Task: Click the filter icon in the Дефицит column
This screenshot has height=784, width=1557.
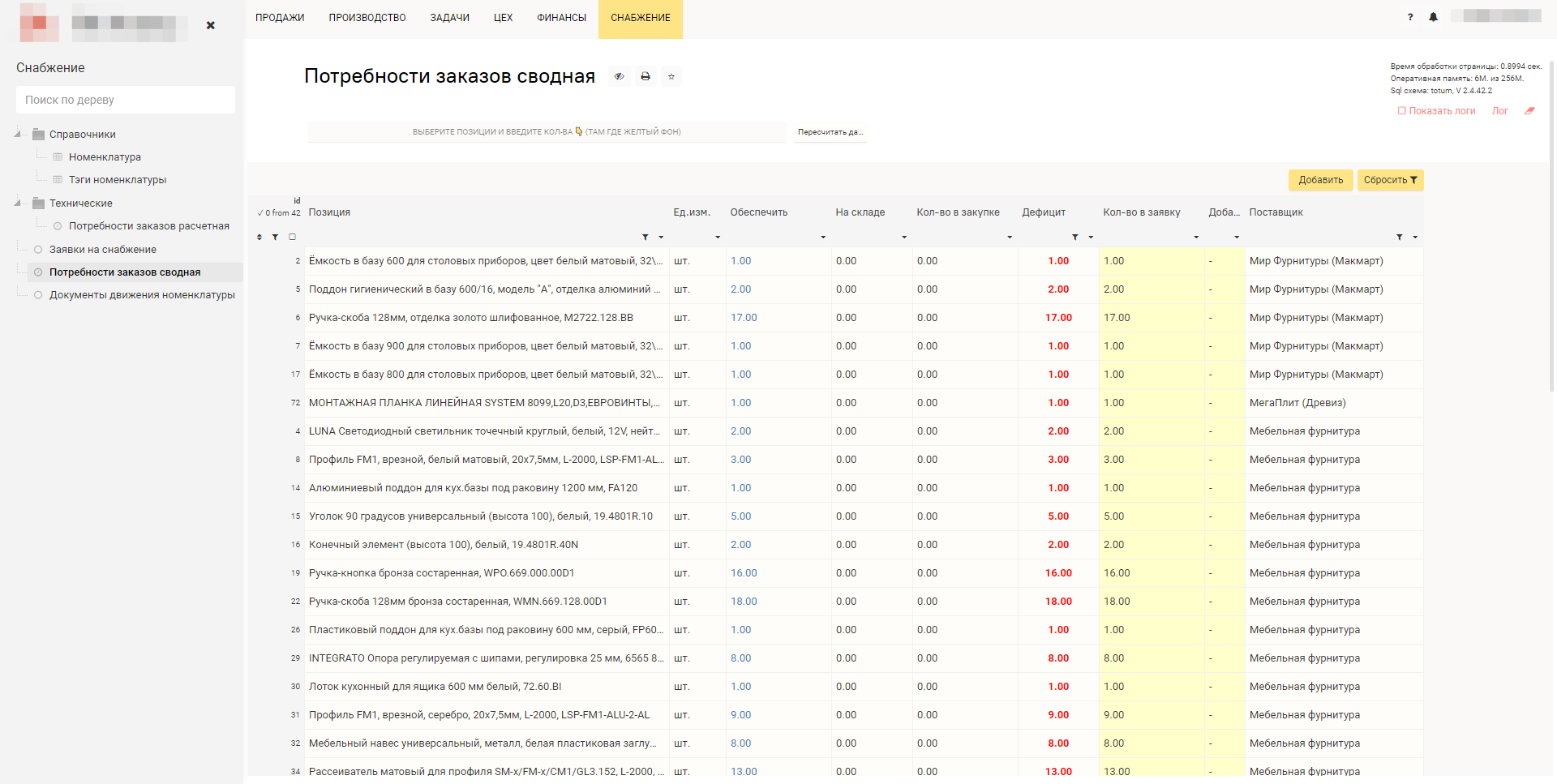Action: point(1075,237)
